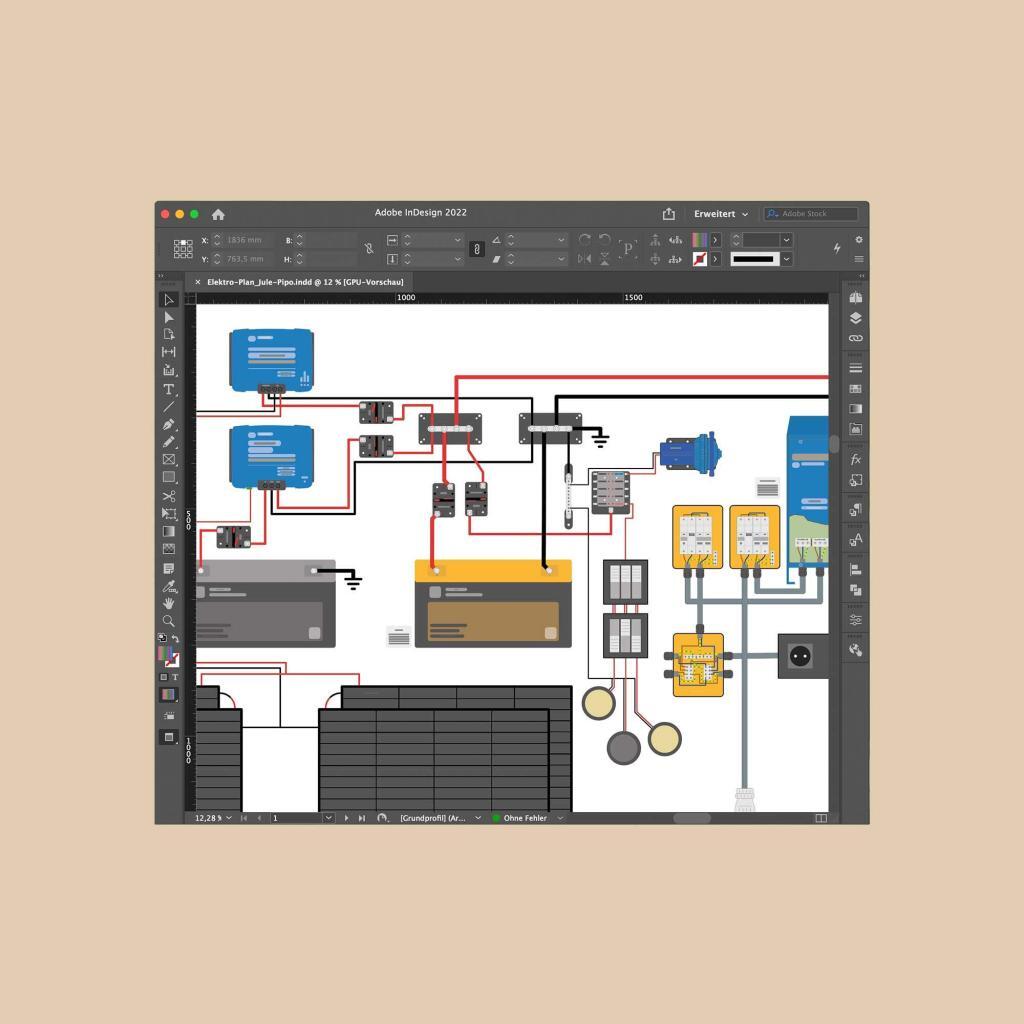This screenshot has width=1024, height=1024.
Task: Open the Pages panel
Action: [854, 298]
